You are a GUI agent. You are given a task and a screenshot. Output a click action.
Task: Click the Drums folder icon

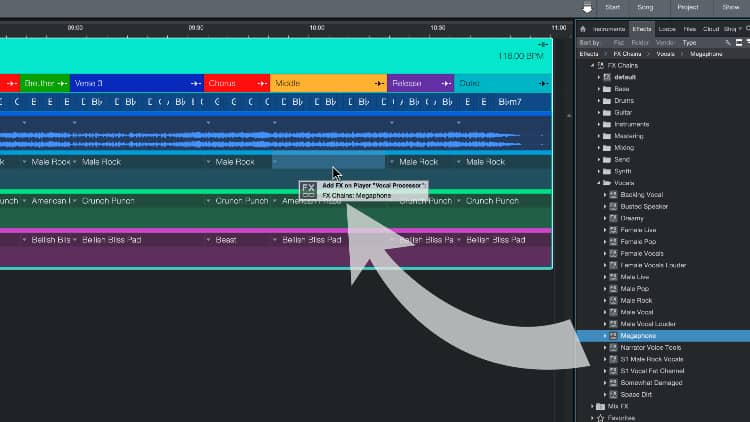607,101
